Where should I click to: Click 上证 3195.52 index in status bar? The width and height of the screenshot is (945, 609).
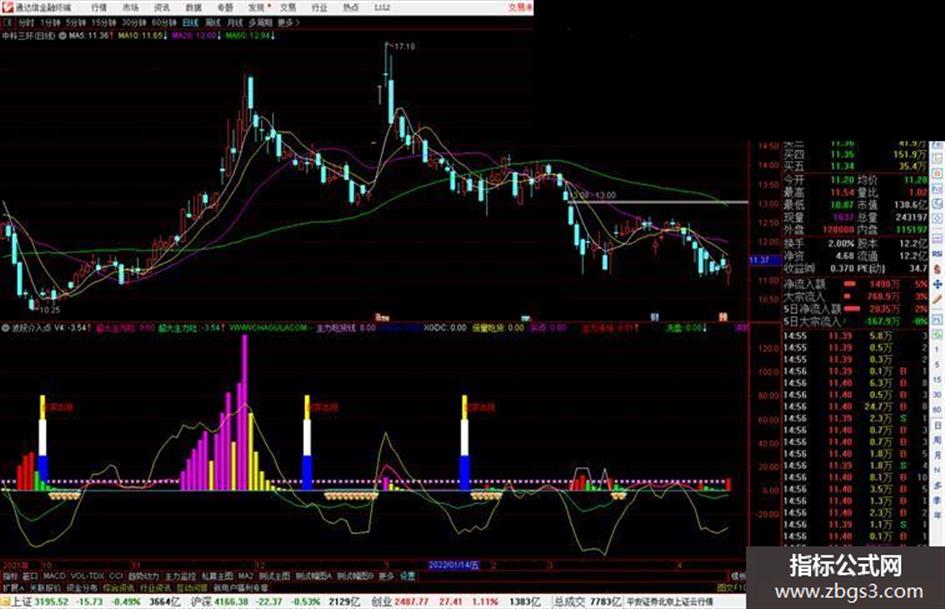tap(40, 601)
